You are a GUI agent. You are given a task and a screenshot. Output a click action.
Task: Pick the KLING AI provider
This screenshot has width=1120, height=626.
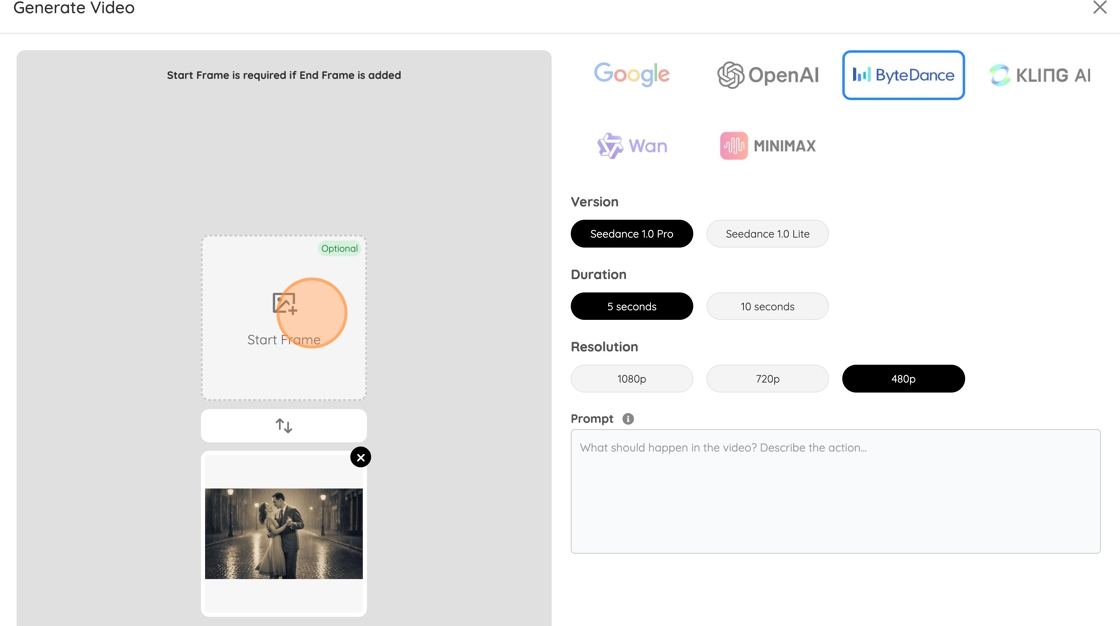click(1039, 74)
